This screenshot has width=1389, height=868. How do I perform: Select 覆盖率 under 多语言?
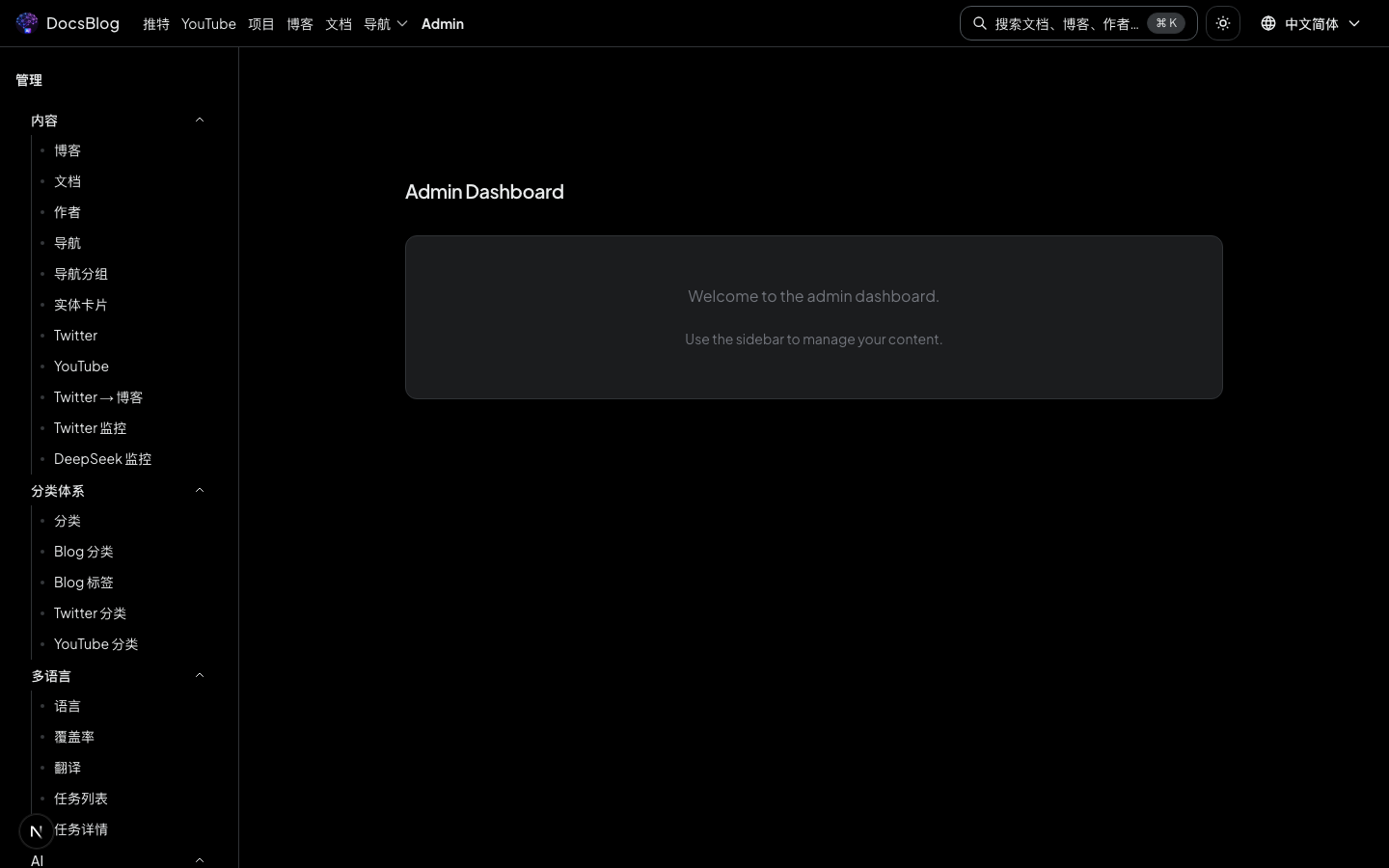click(x=74, y=737)
